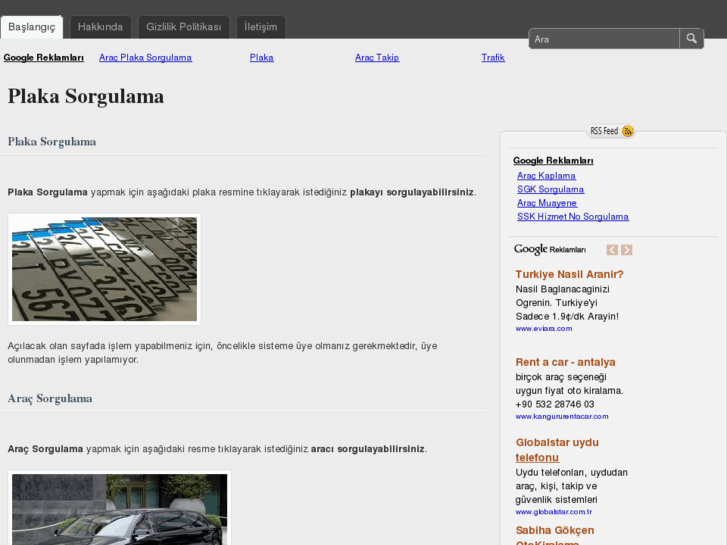This screenshot has width=727, height=545.
Task: Open the Araç Muayene link
Action: coord(547,203)
